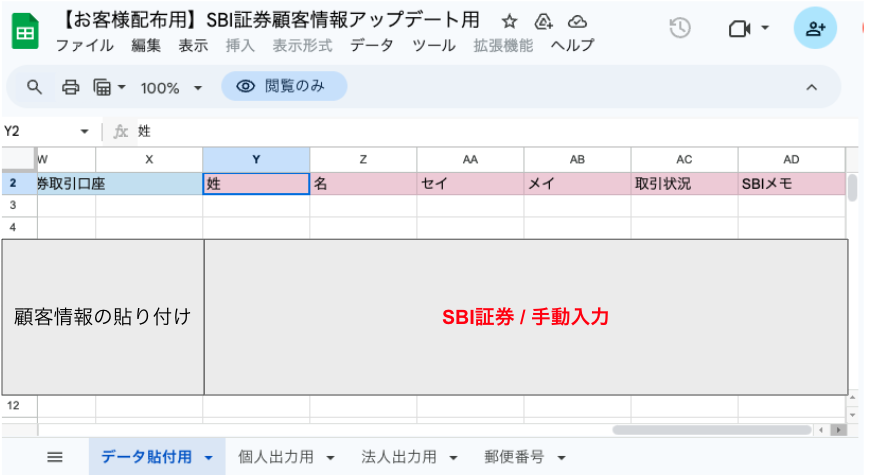This screenshot has width=869, height=475.
Task: Open the name box dropdown arrow
Action: pos(84,131)
